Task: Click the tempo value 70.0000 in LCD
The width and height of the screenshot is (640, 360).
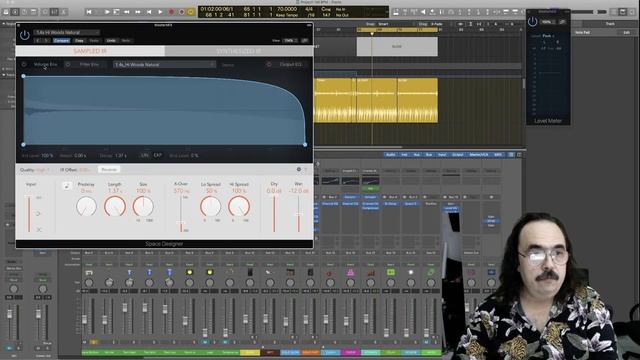Action: tap(287, 9)
